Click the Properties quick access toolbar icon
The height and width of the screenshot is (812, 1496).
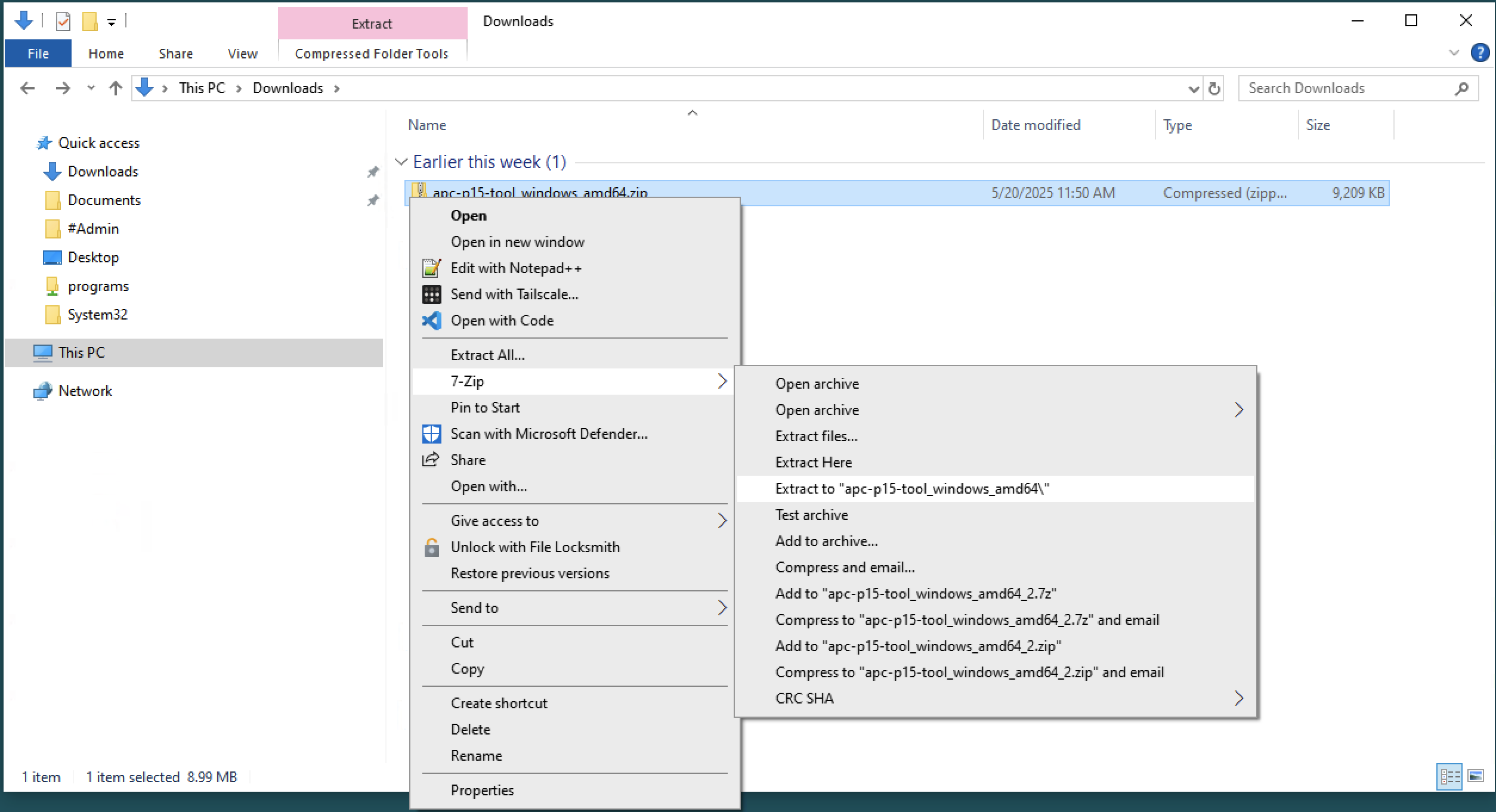click(x=63, y=22)
